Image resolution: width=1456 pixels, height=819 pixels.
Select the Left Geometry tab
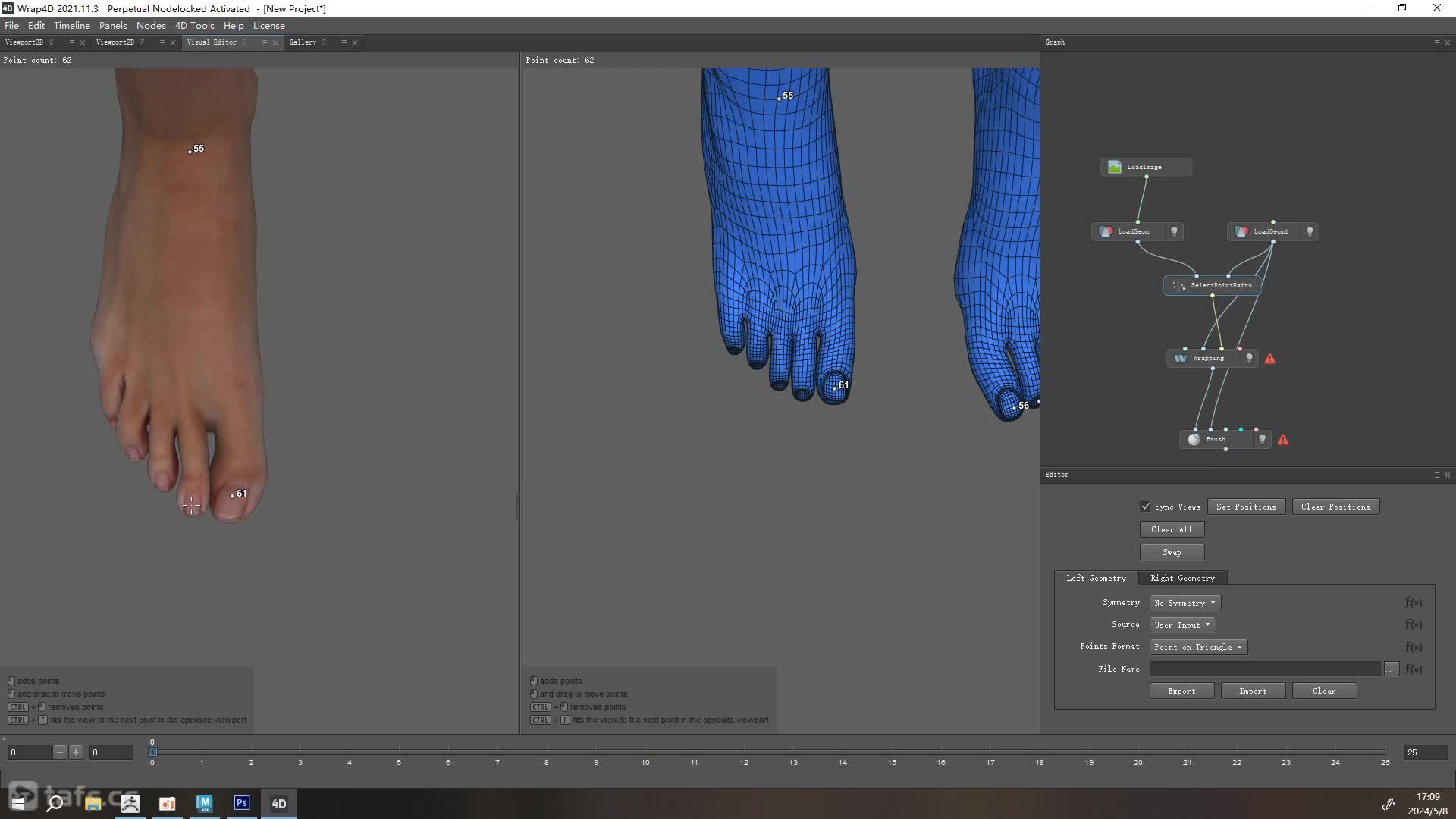pos(1097,578)
